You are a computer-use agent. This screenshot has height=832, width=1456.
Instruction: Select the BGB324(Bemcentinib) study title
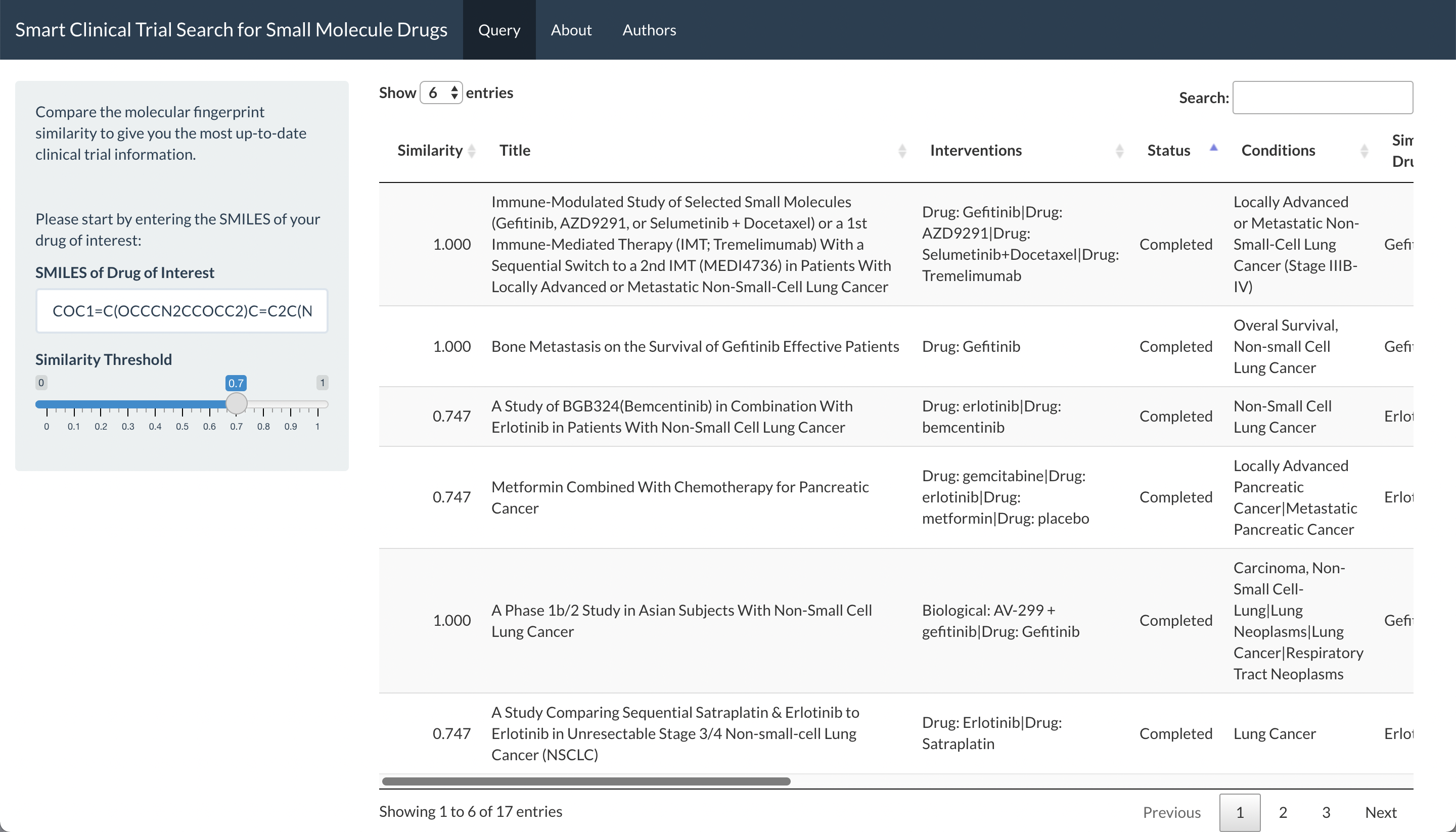(672, 417)
